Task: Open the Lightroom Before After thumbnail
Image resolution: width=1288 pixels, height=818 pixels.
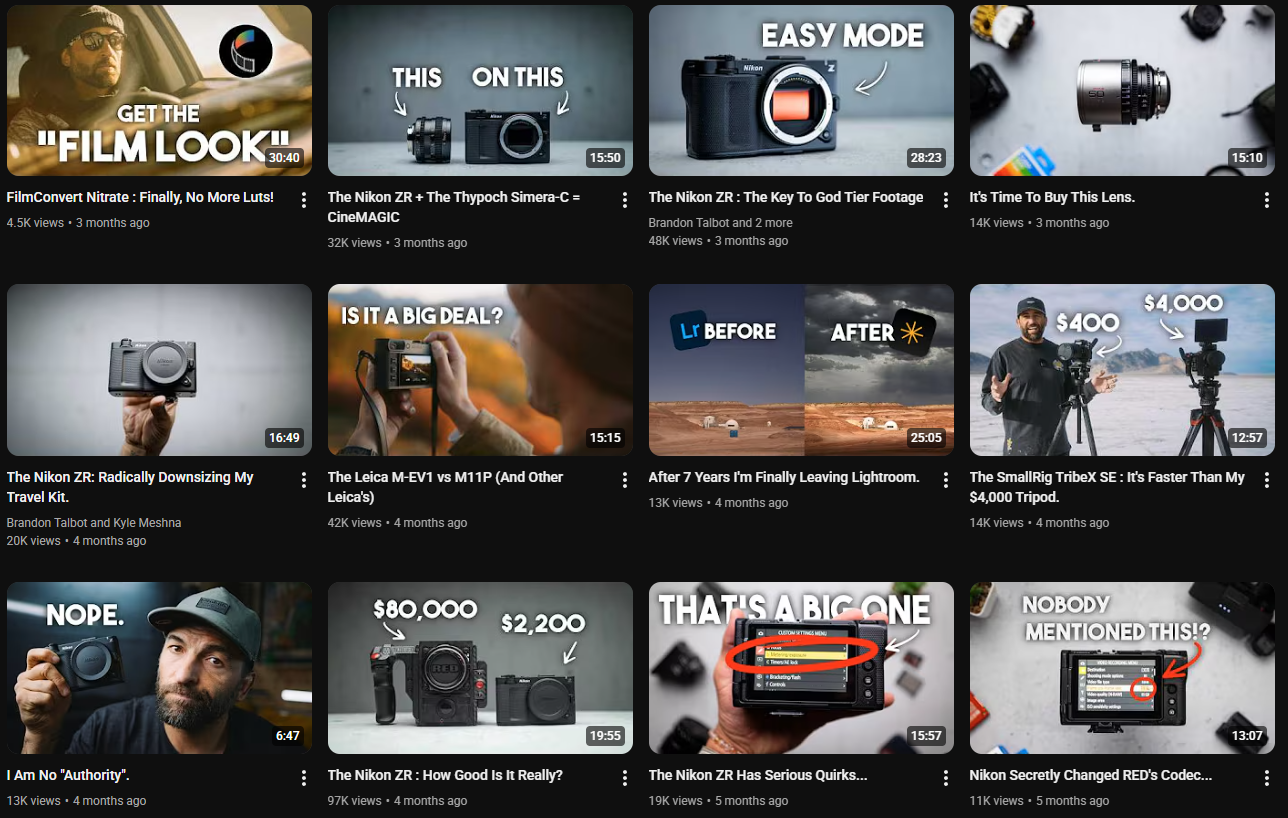Action: tap(801, 370)
